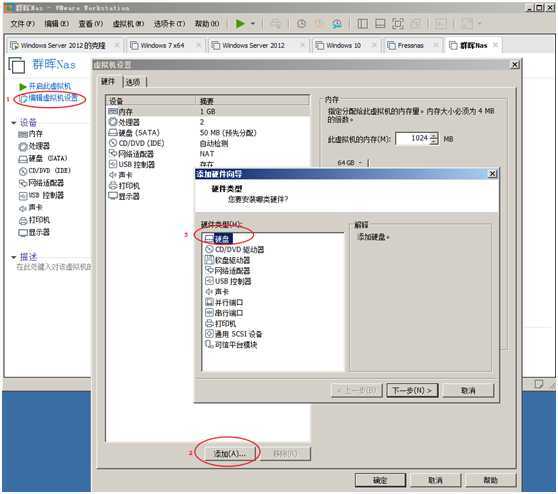558x494 pixels.
Task: Close the 群晖Nas tab
Action: (495, 45)
